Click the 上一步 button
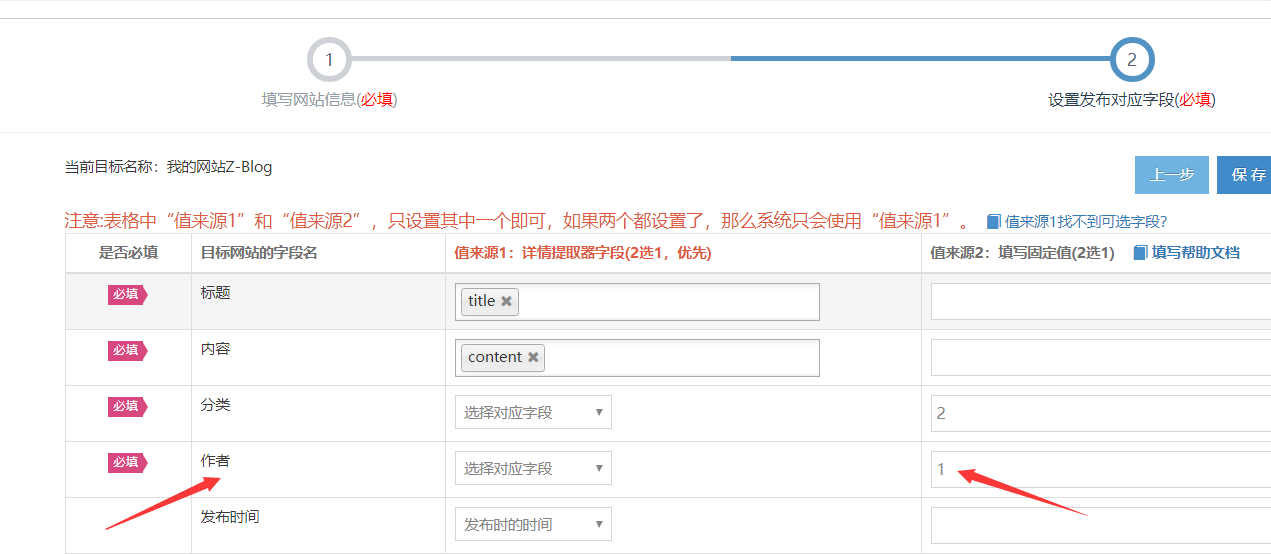The image size is (1271, 554). (1172, 175)
